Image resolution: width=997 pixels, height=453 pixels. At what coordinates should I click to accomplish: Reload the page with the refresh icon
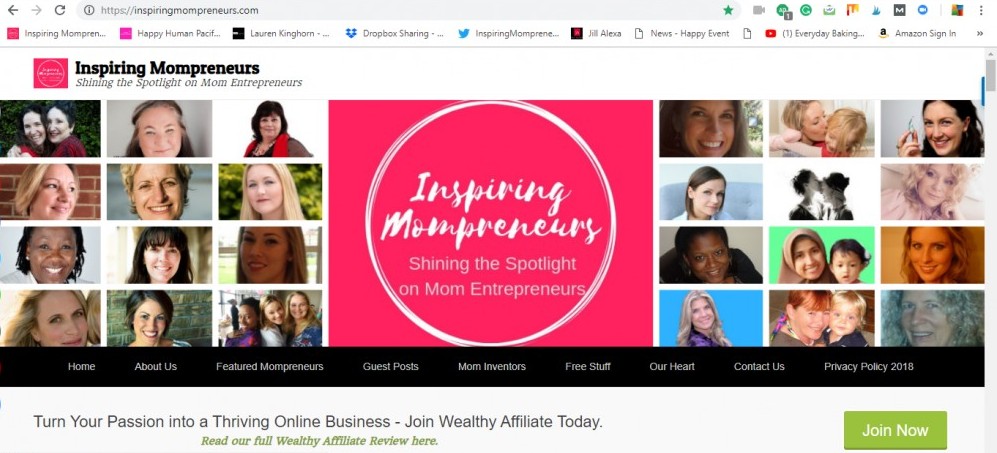pyautogui.click(x=60, y=10)
